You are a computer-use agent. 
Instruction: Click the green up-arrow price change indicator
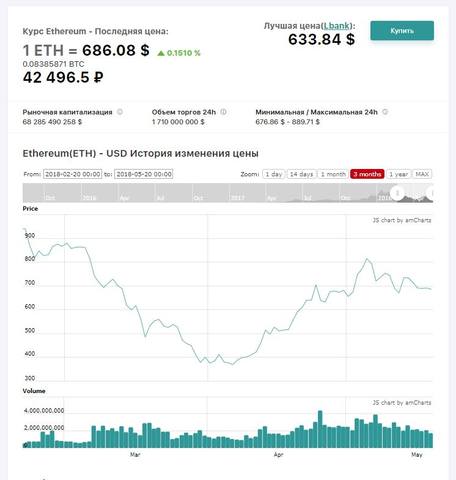pyautogui.click(x=161, y=53)
